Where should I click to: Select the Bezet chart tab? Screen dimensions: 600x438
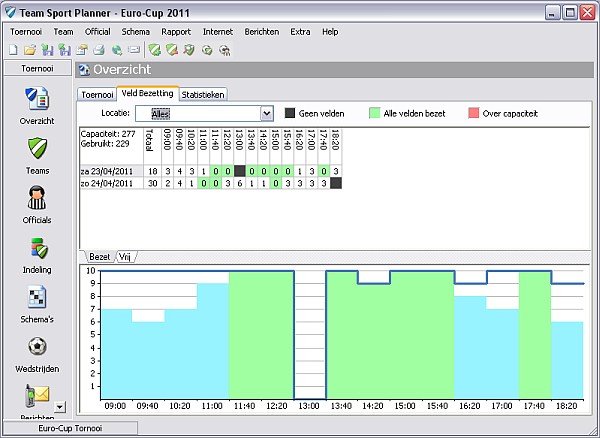click(x=99, y=257)
